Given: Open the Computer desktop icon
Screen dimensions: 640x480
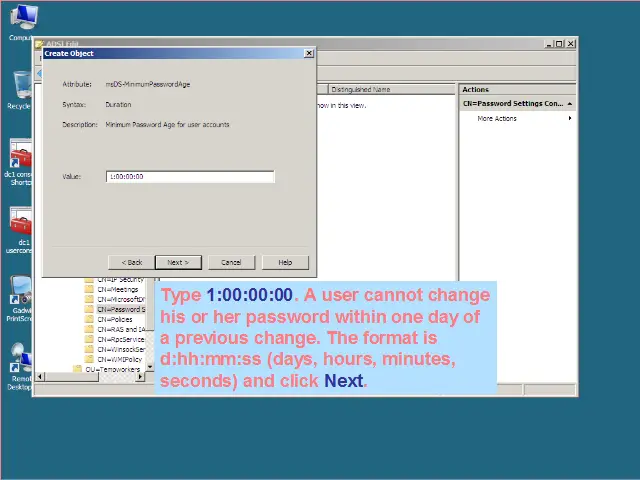Looking at the screenshot, I should 22,20.
